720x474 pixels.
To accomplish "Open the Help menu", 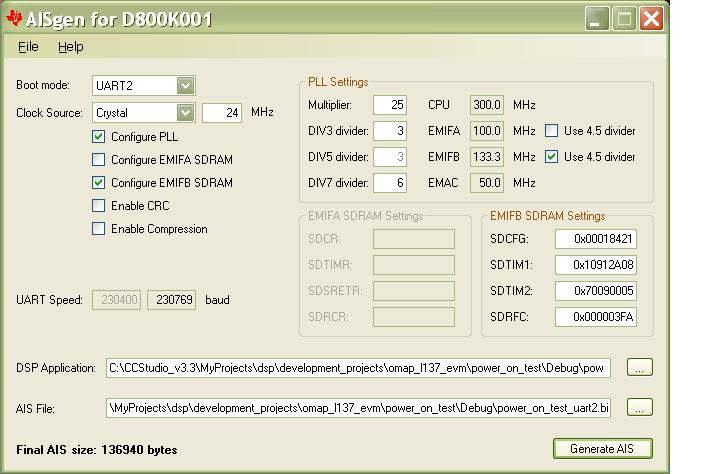I will point(71,47).
